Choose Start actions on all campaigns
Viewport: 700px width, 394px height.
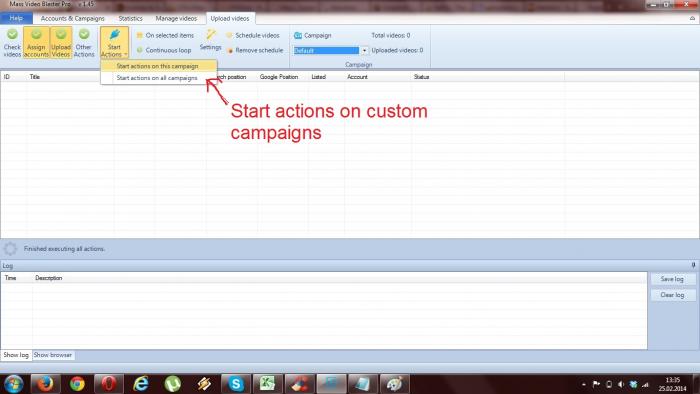pos(158,78)
